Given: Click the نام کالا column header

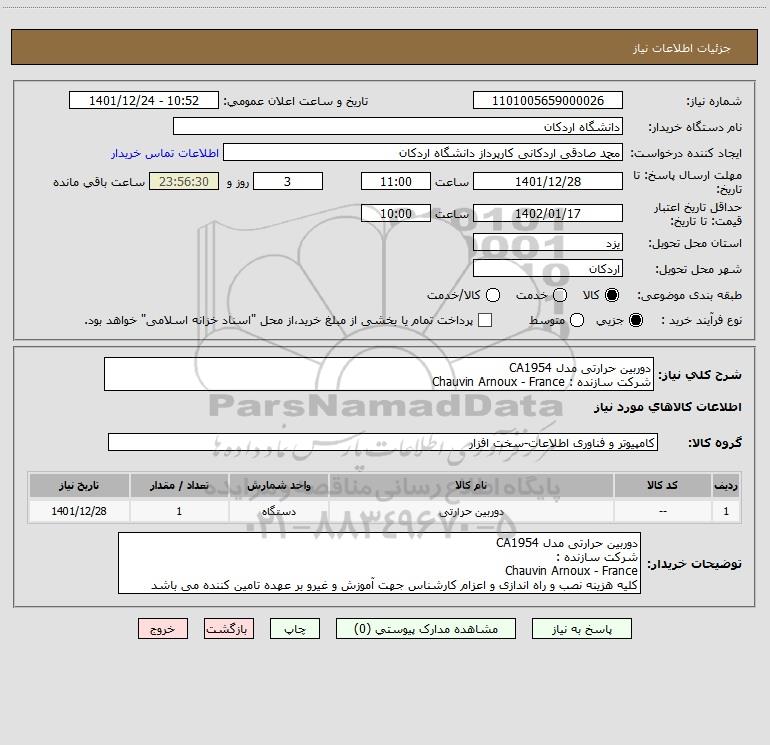Looking at the screenshot, I should click(471, 485).
